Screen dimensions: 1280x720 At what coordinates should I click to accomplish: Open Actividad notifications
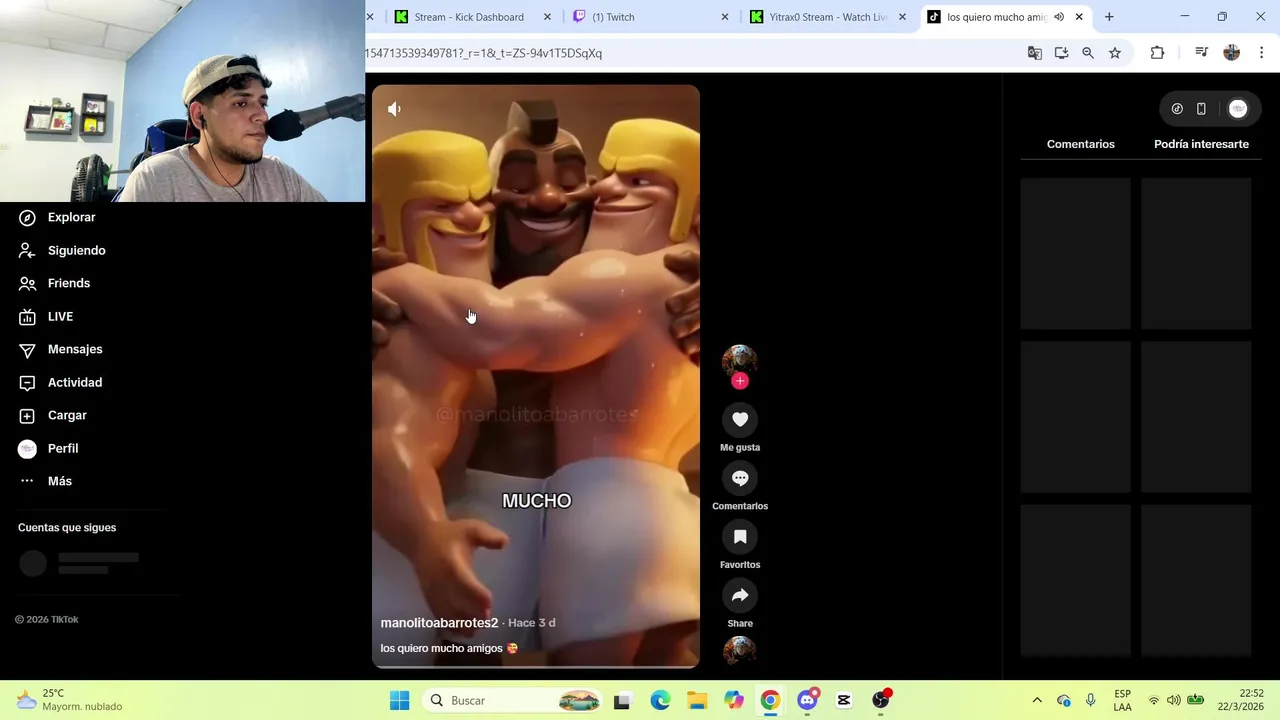(61, 382)
